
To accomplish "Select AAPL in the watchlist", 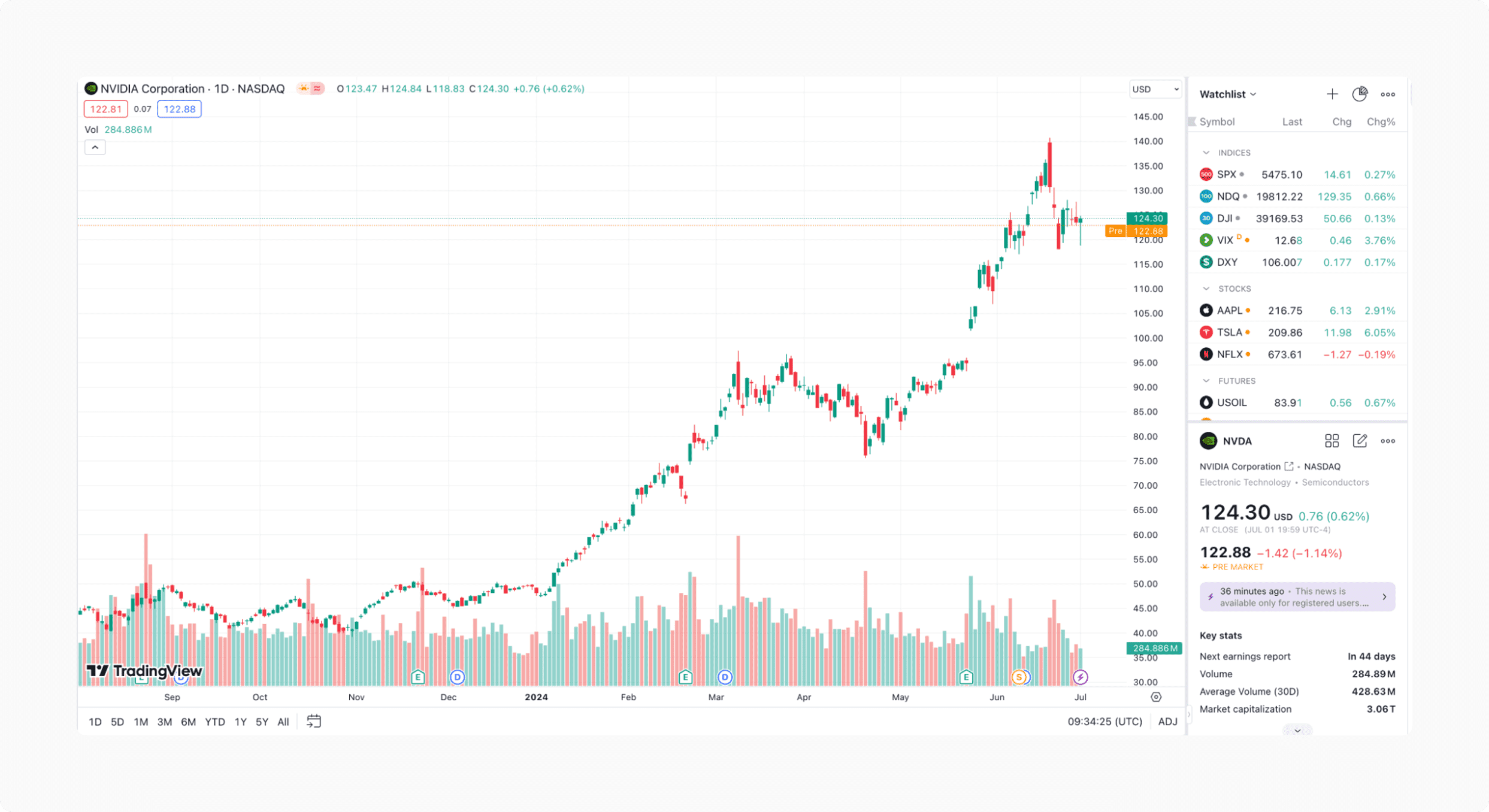I will click(x=1297, y=310).
